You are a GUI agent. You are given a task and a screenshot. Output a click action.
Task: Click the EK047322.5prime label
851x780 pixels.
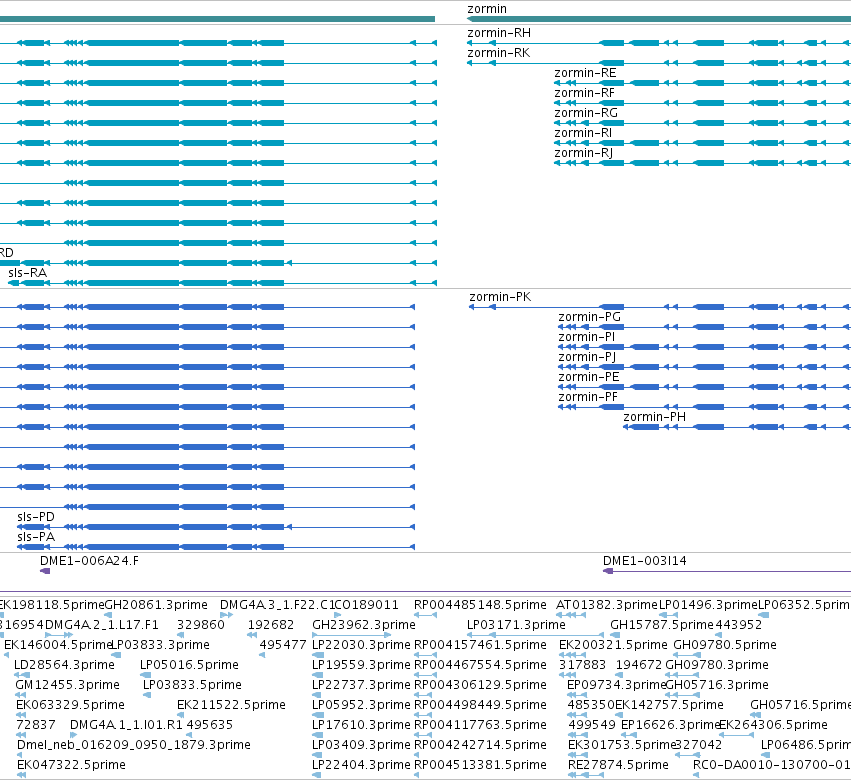[71, 765]
